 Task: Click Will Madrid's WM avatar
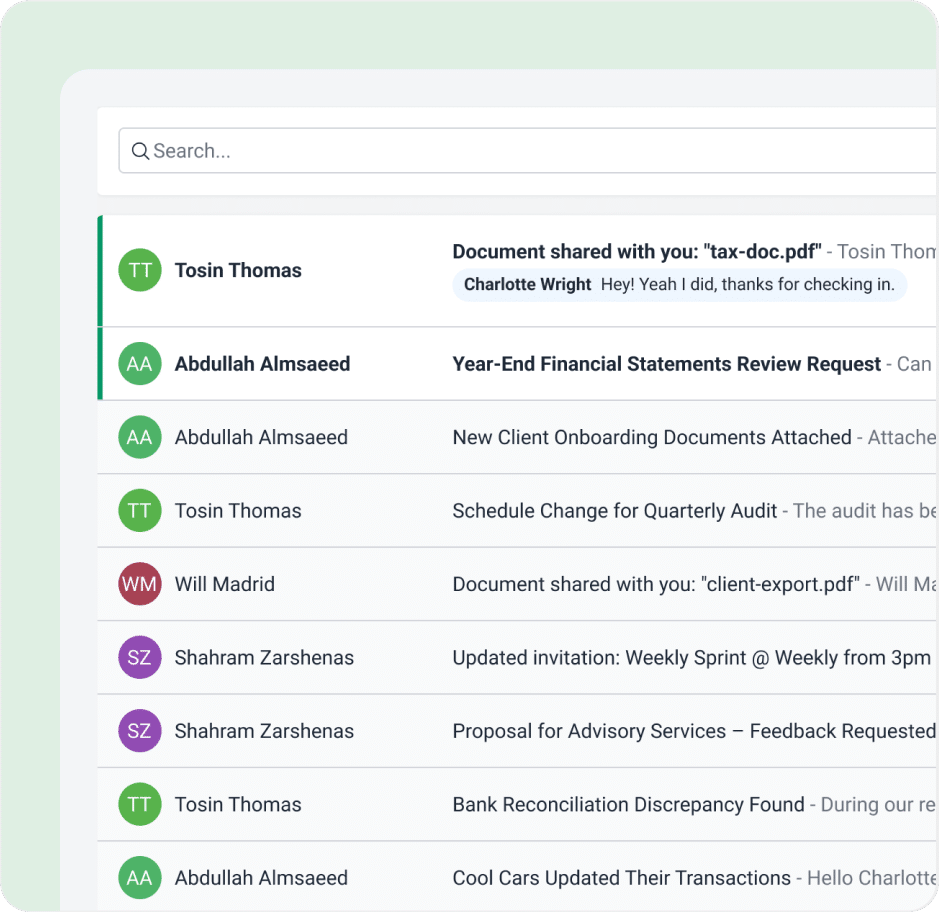click(x=140, y=584)
